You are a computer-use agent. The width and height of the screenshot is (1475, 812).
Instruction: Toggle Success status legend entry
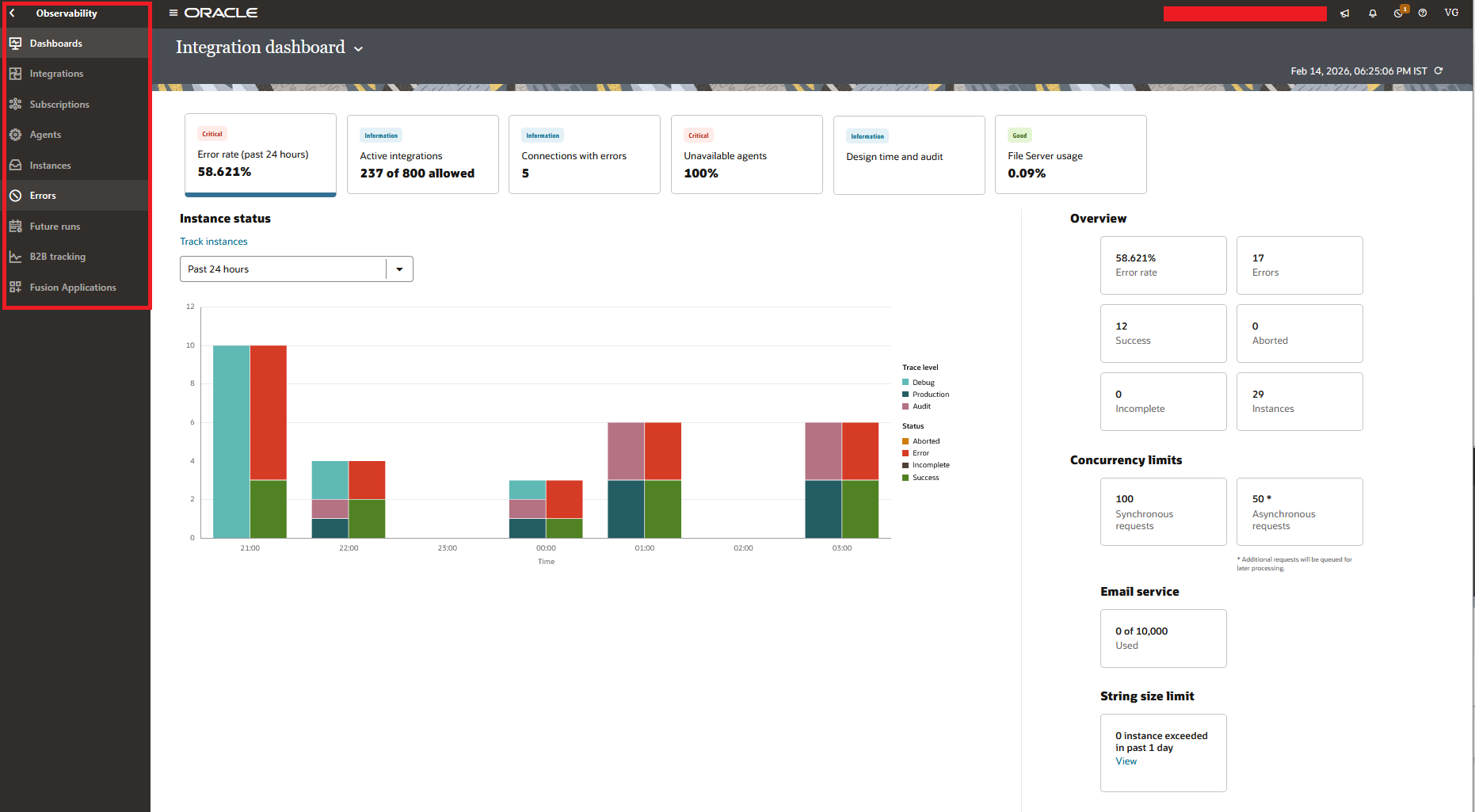[925, 478]
